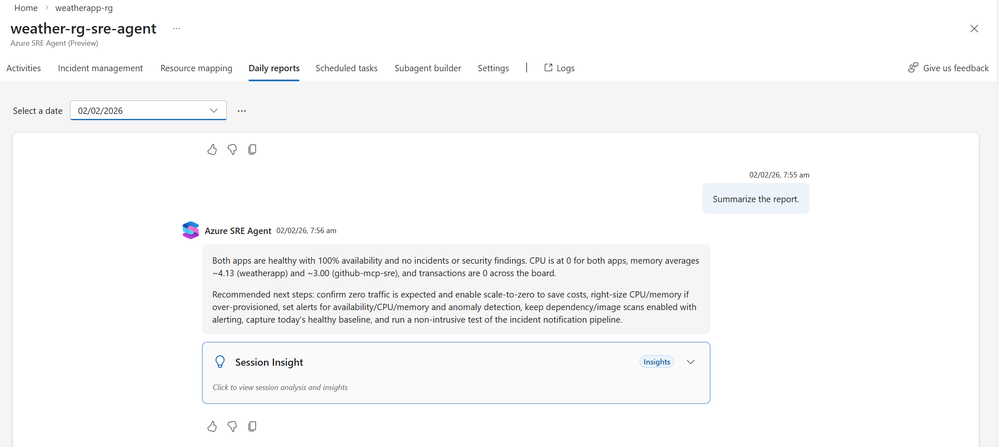Click the Azure SRE Agent sender name
Viewport: 999px width, 447px height.
[x=238, y=231]
